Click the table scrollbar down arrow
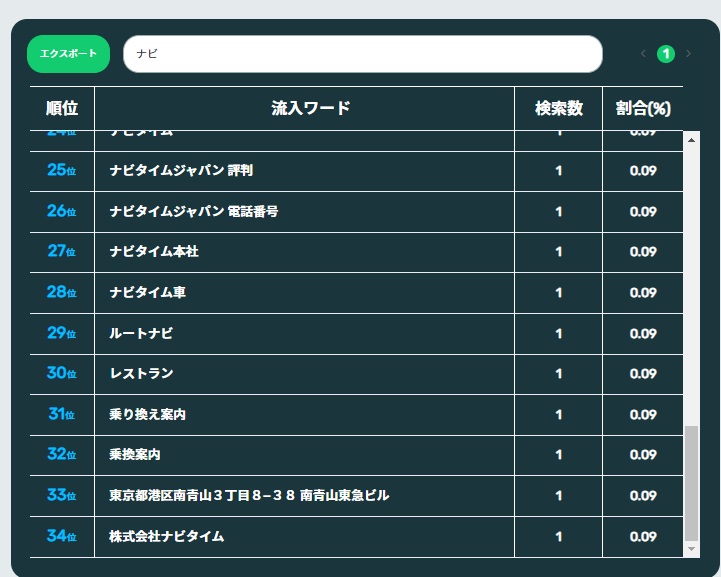The image size is (721, 577). [x=691, y=549]
